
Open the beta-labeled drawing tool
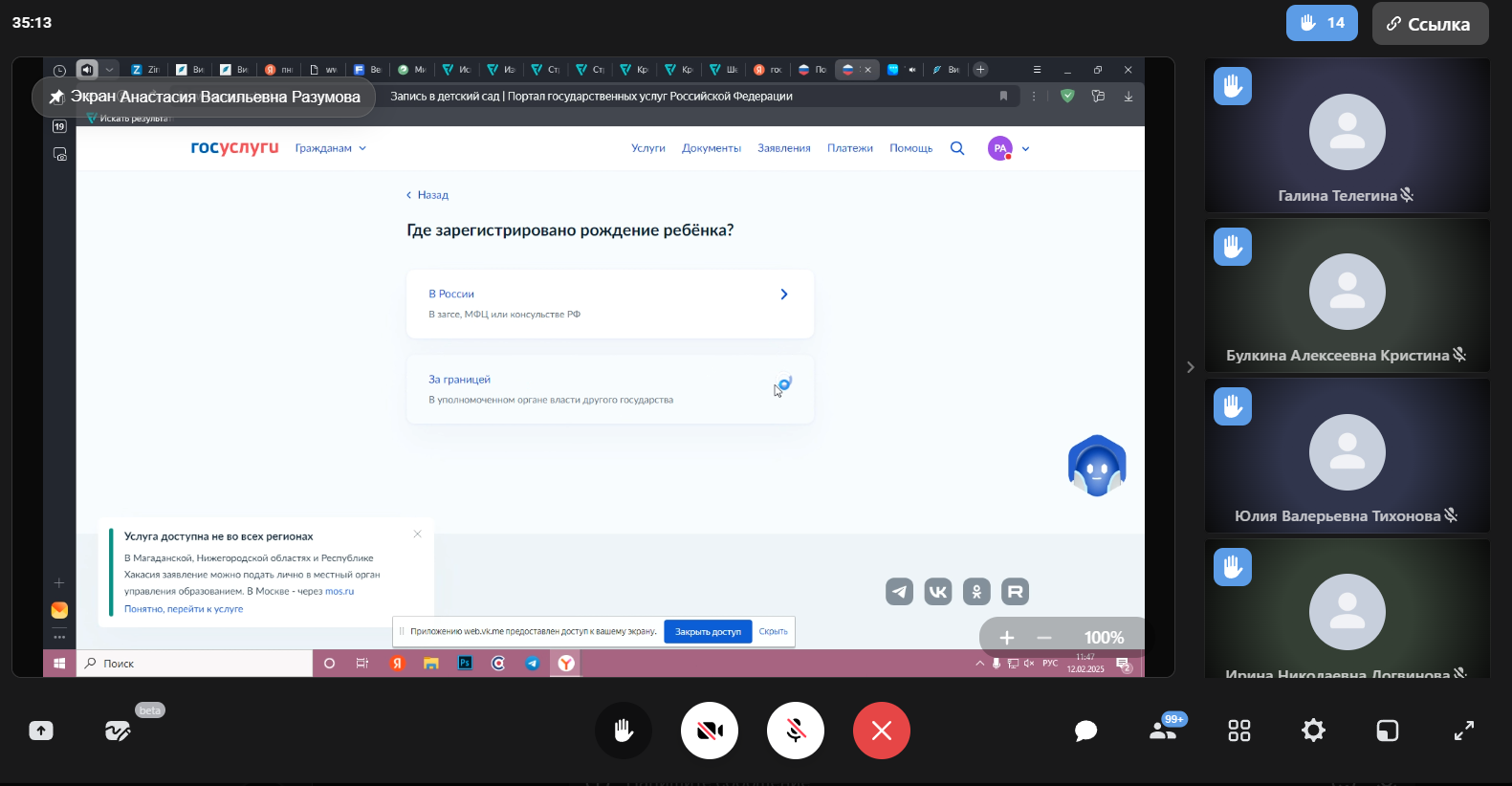point(118,731)
